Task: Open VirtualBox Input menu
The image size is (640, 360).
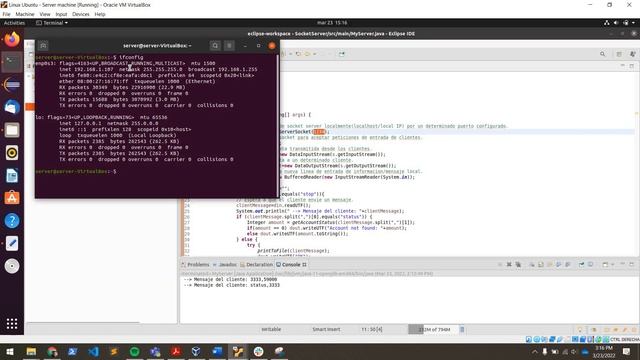Action: (61, 14)
